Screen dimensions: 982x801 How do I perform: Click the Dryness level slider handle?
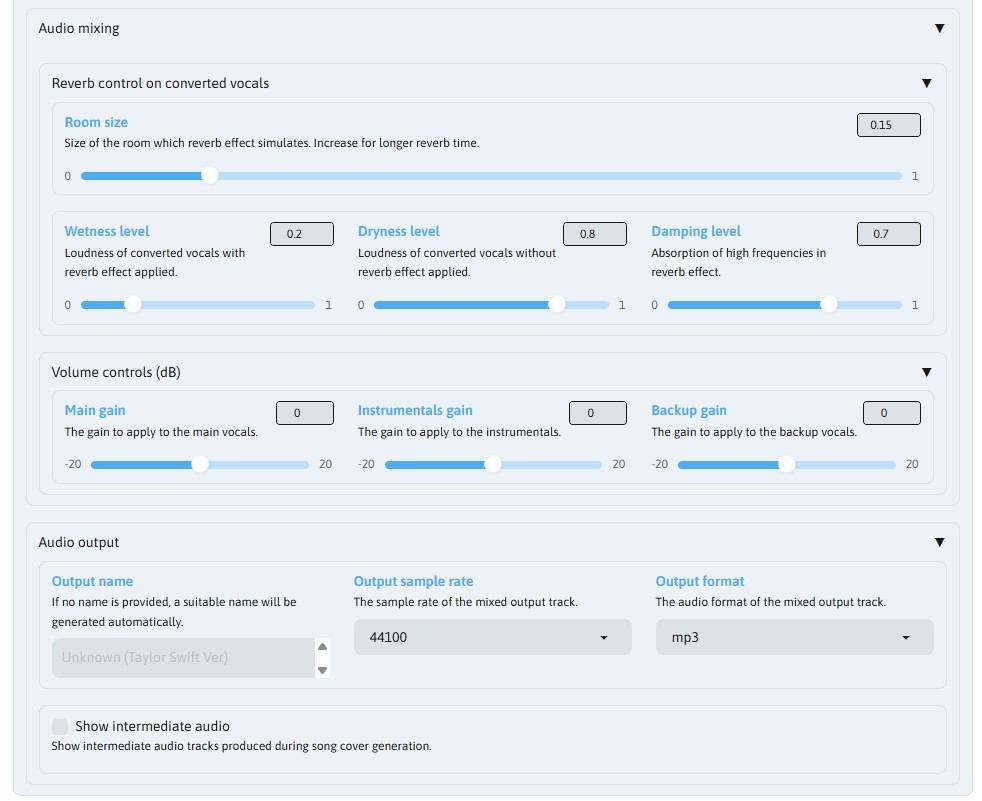coord(559,305)
